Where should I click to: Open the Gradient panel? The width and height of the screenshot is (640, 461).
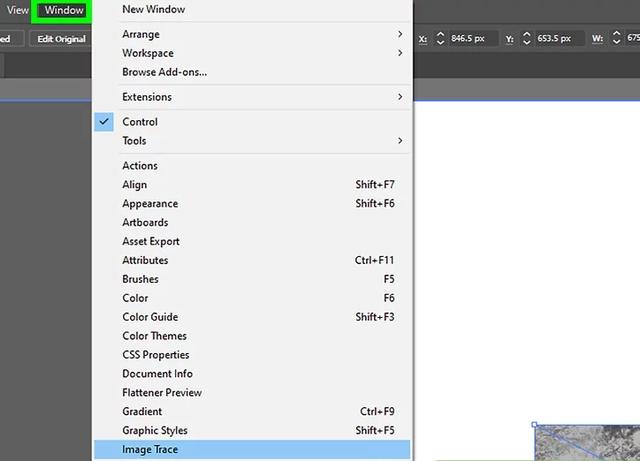coord(252,411)
